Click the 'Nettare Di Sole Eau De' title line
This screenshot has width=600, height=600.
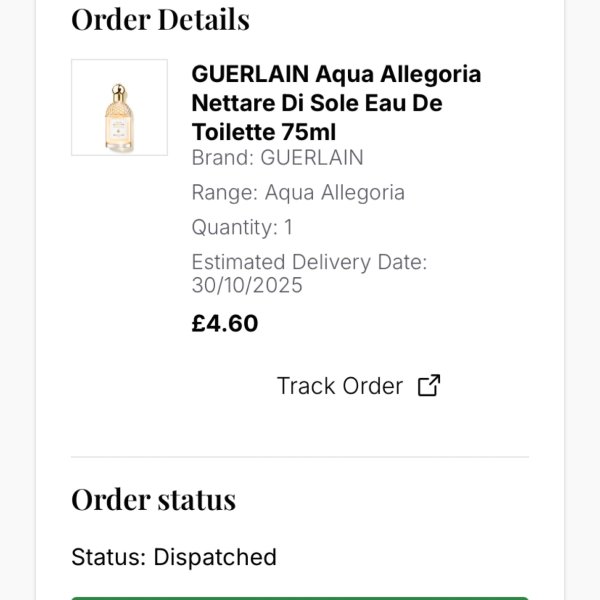[316, 103]
